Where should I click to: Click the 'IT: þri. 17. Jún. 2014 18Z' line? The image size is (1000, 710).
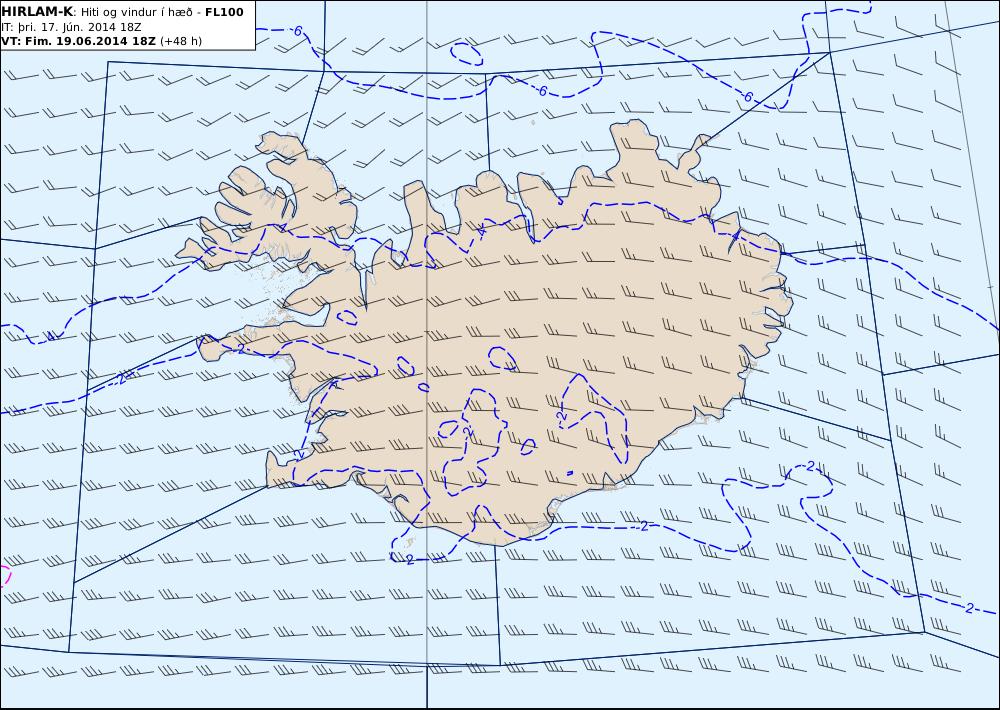point(71,27)
